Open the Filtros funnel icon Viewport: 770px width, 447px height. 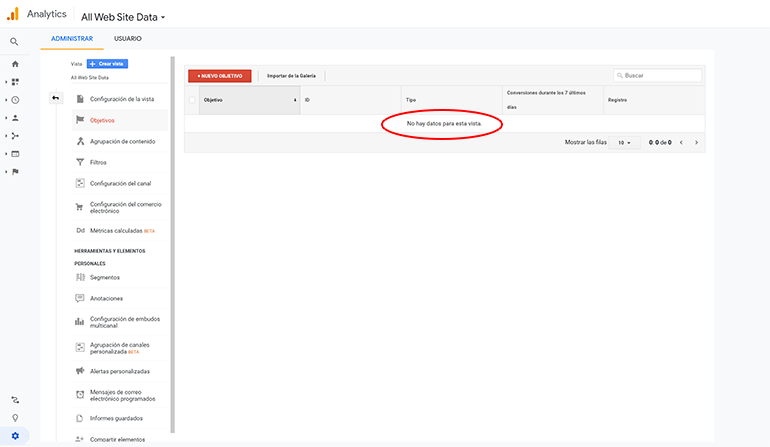(x=80, y=162)
